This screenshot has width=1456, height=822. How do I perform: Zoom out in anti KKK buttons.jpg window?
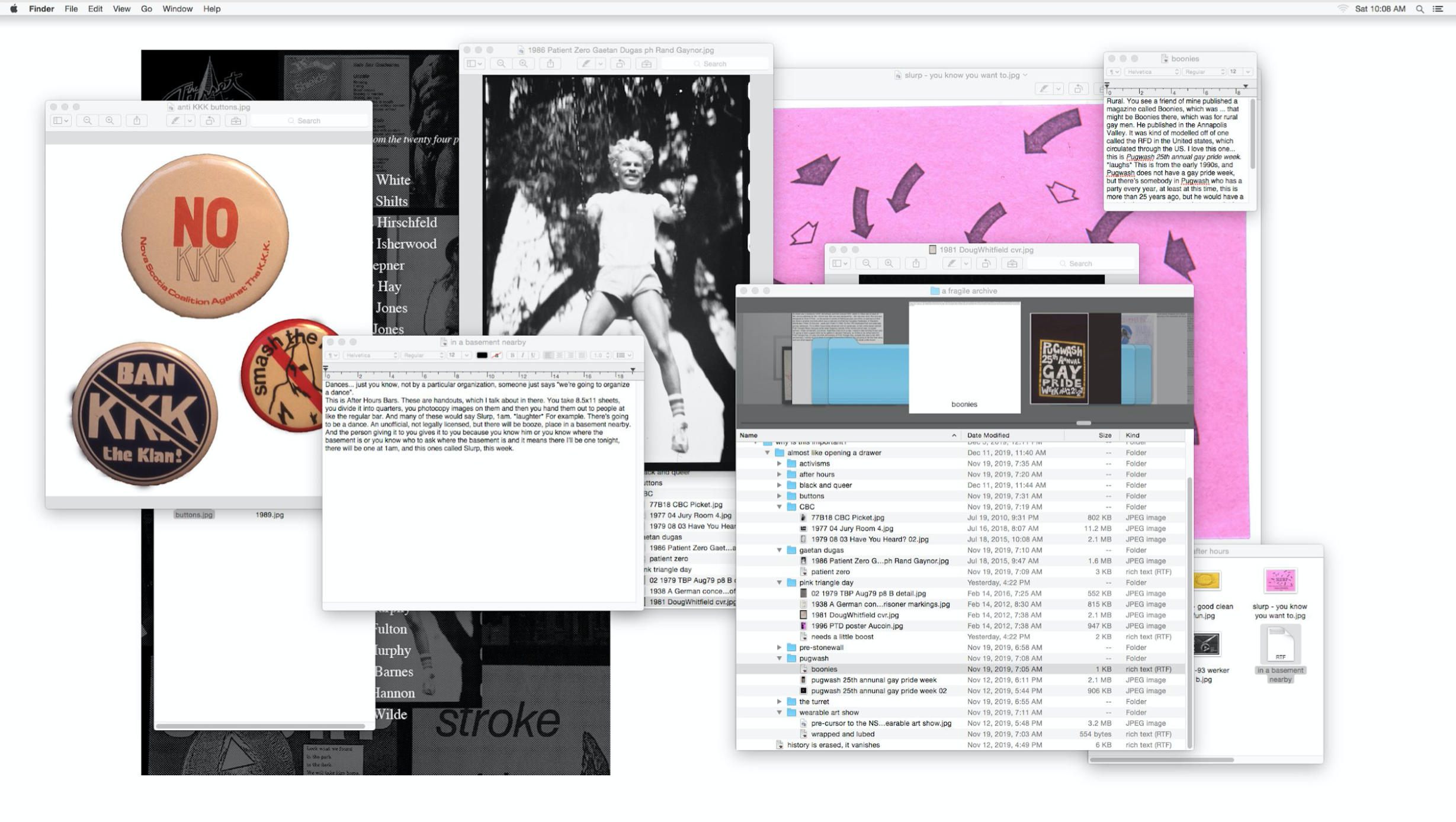(87, 120)
